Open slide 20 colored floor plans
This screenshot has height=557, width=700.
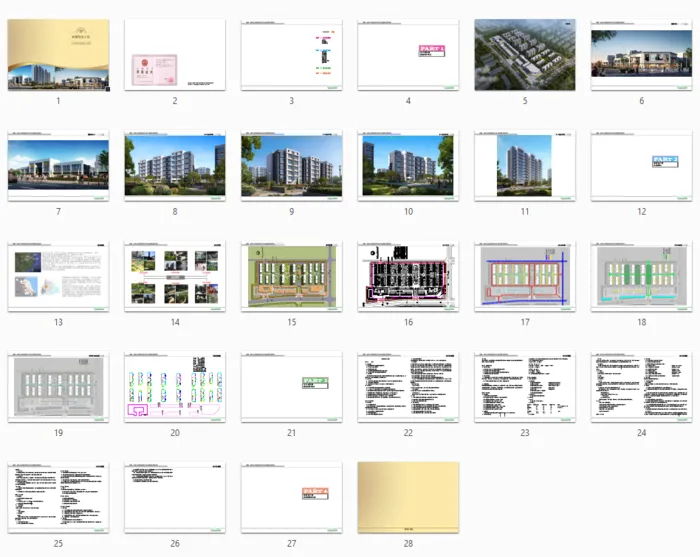(175, 387)
